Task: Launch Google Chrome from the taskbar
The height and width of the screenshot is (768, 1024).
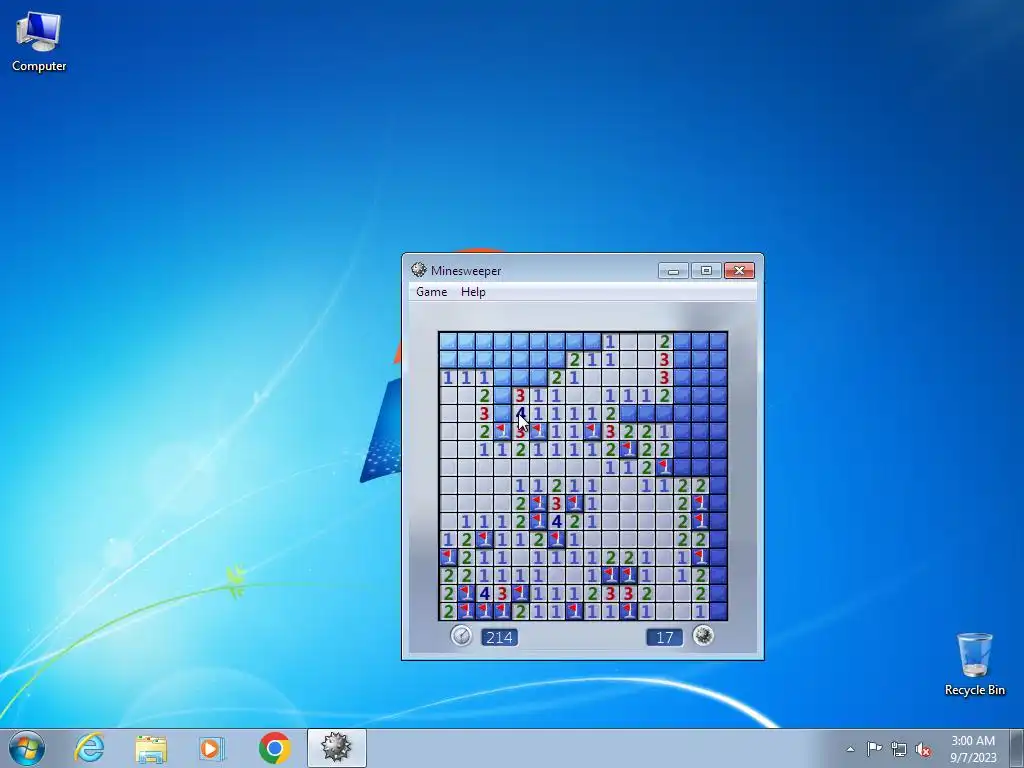Action: coord(274,748)
